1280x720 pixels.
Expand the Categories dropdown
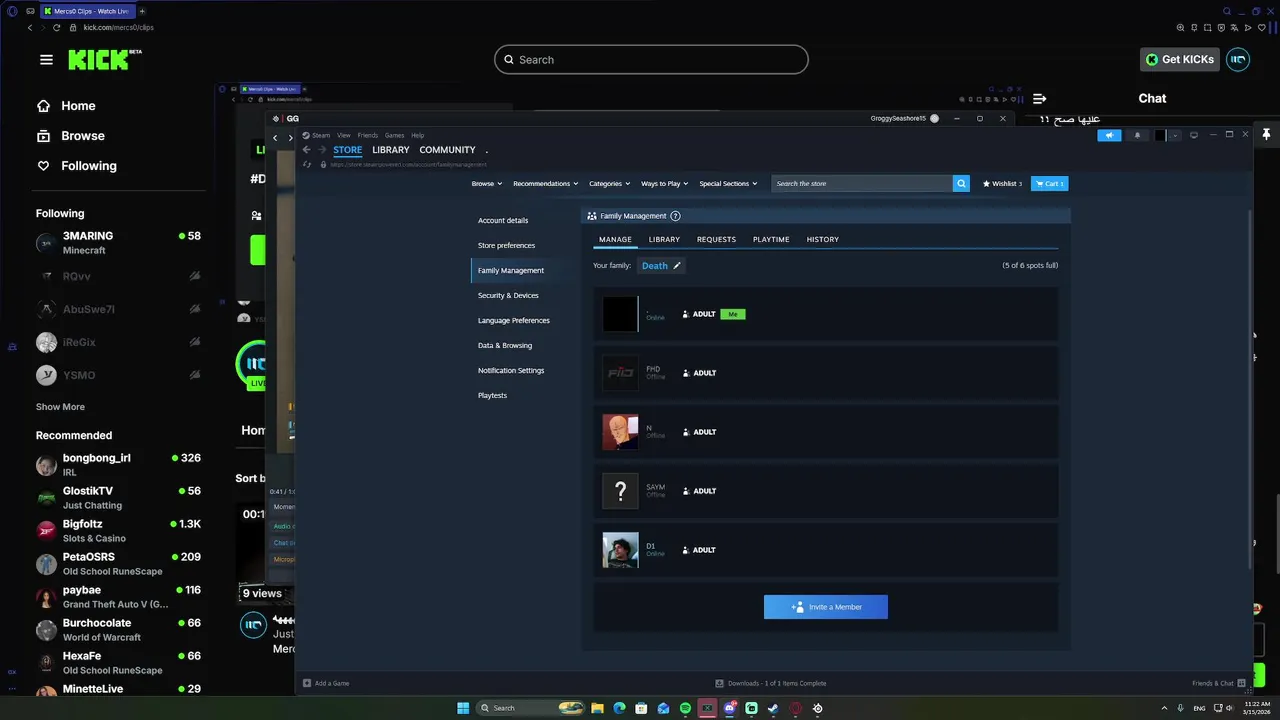(609, 184)
